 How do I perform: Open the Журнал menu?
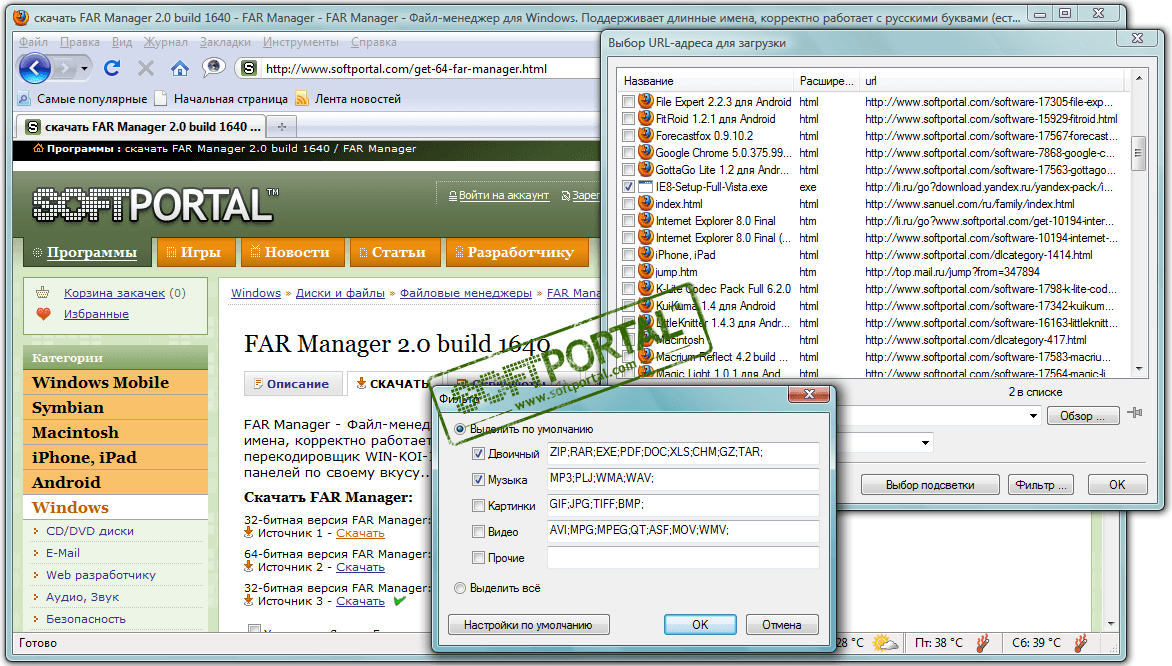(166, 43)
